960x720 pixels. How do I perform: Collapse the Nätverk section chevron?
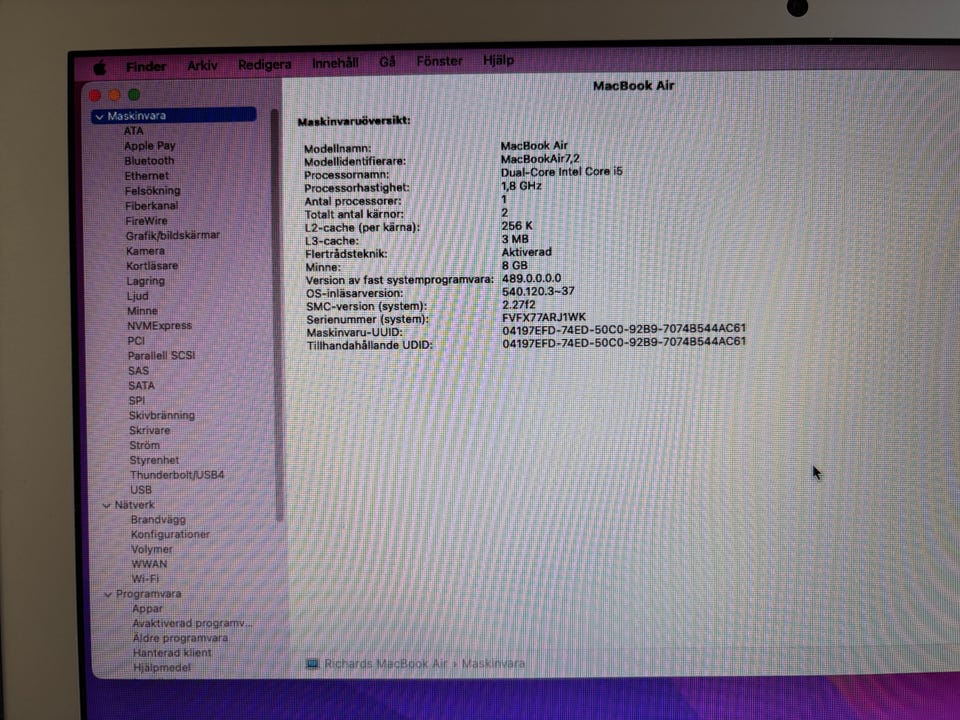[107, 506]
